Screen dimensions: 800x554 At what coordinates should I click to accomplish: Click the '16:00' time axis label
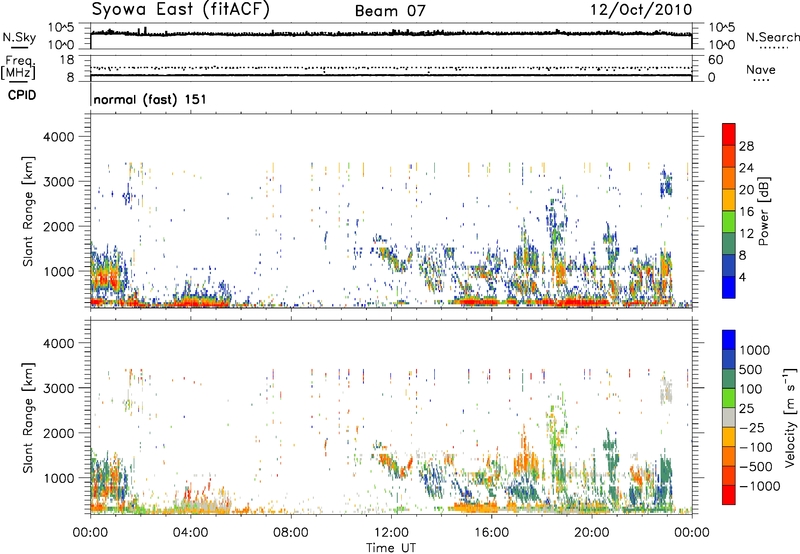(491, 533)
